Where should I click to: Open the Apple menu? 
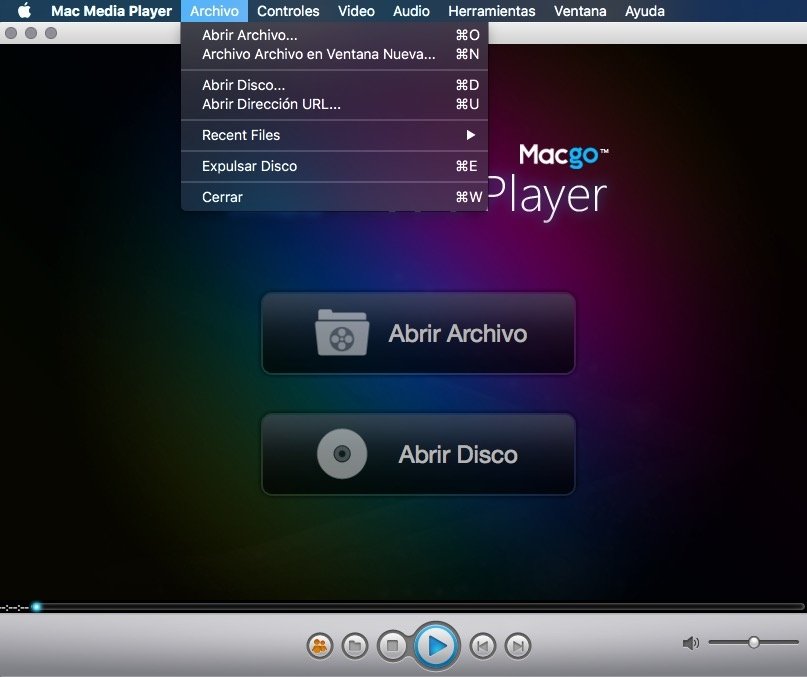24,11
